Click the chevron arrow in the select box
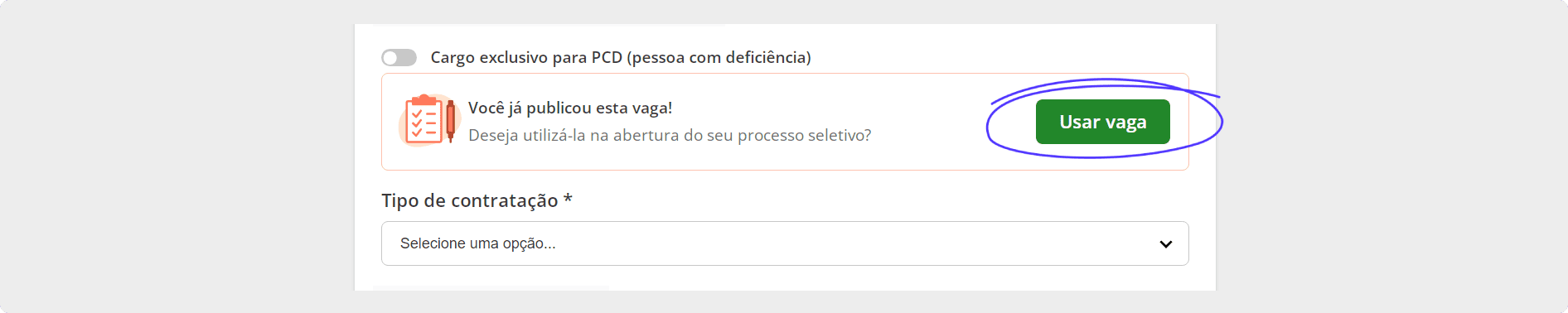The image size is (1568, 313). click(x=1166, y=244)
